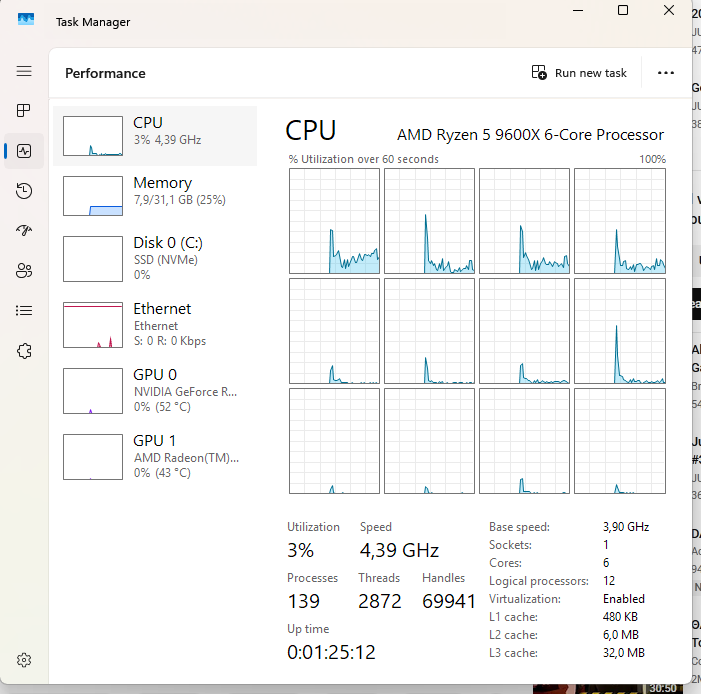Click the % Utilization over 60 seconds label
Viewport: 701px width, 694px height.
click(363, 159)
